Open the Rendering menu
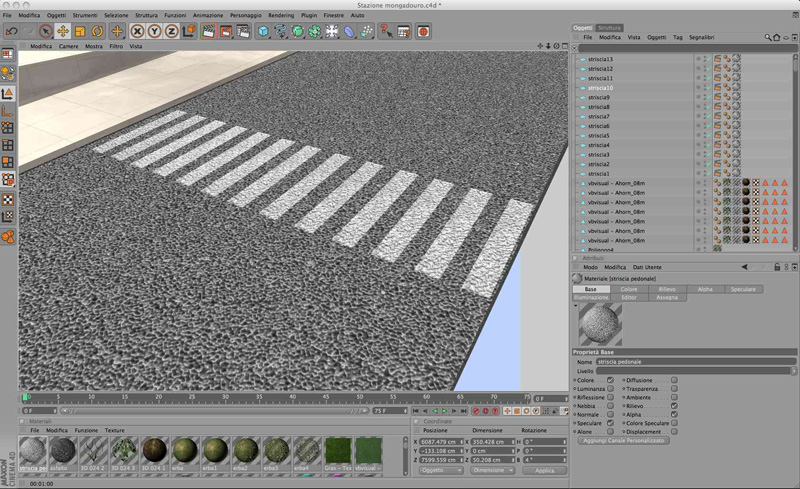 pyautogui.click(x=281, y=15)
